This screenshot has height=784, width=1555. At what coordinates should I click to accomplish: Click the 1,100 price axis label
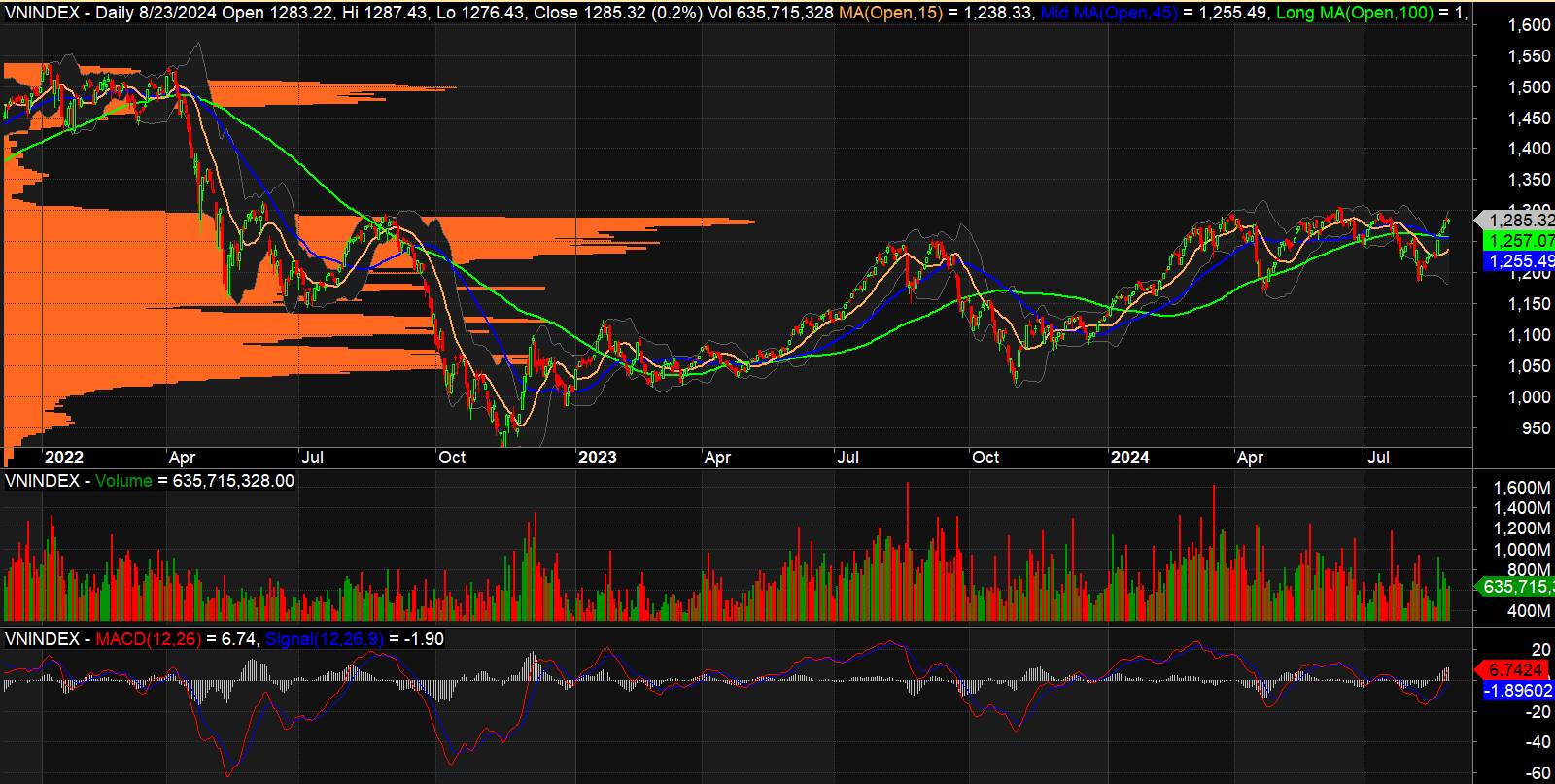pos(1529,335)
